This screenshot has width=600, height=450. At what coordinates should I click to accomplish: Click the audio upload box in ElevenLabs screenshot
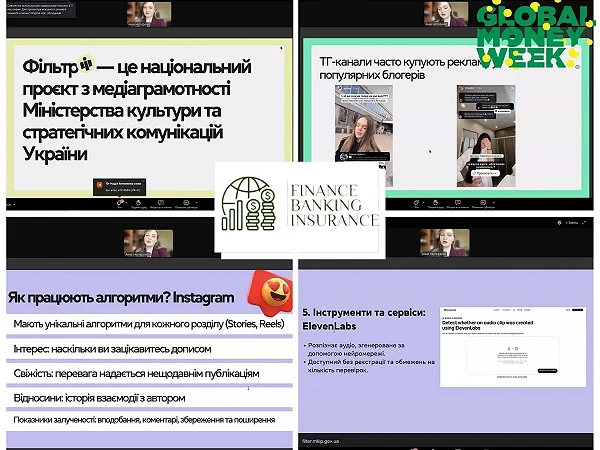pyautogui.click(x=513, y=355)
